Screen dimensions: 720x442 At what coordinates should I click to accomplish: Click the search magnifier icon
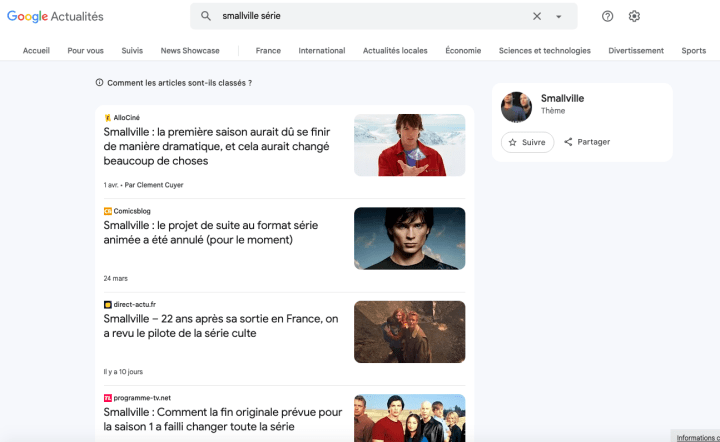point(206,16)
